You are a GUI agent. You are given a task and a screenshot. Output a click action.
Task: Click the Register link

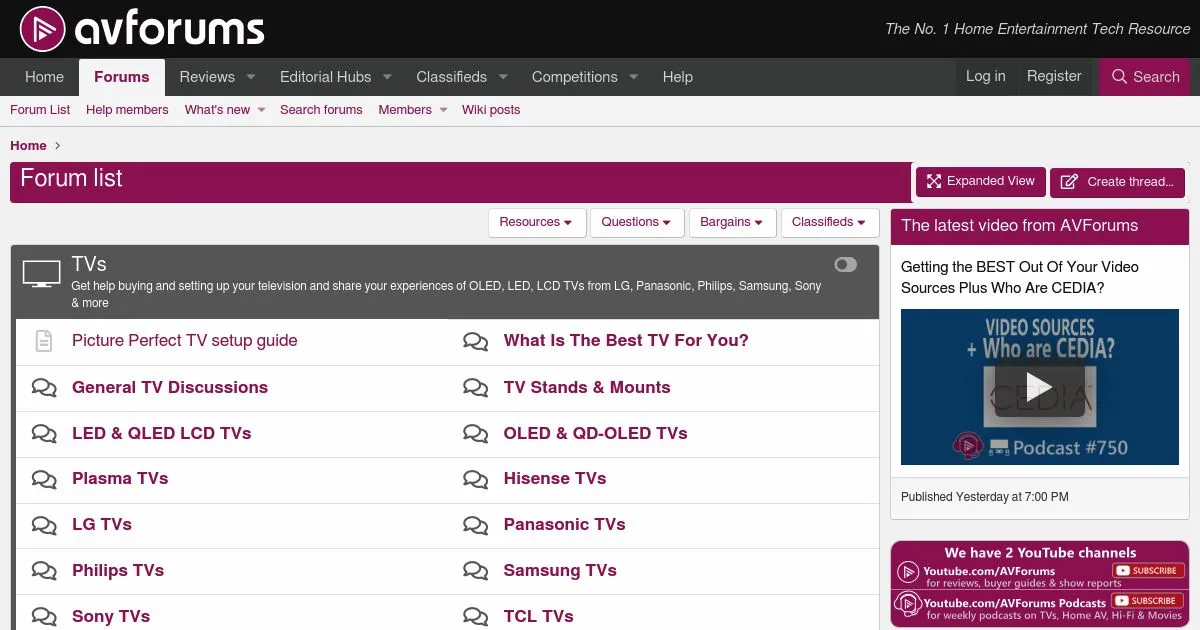coord(1054,76)
